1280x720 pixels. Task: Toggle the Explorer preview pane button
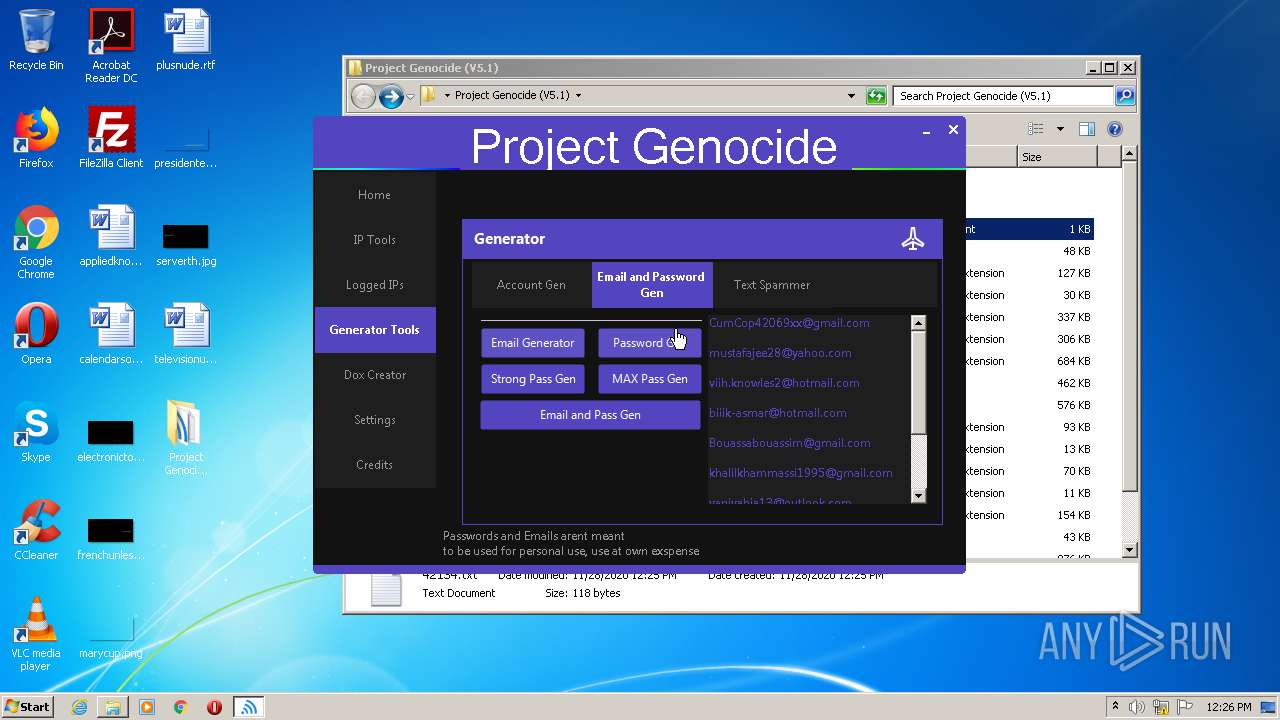point(1087,129)
